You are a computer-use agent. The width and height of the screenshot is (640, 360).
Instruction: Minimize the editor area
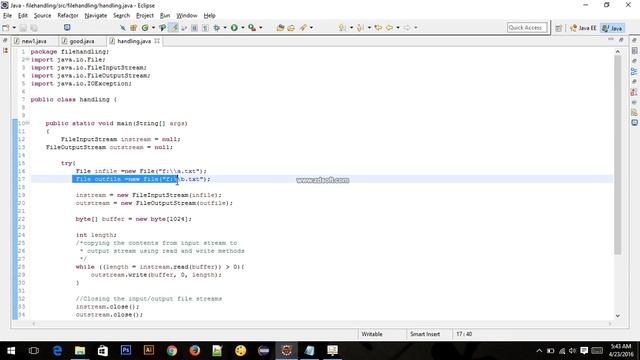[x=611, y=40]
